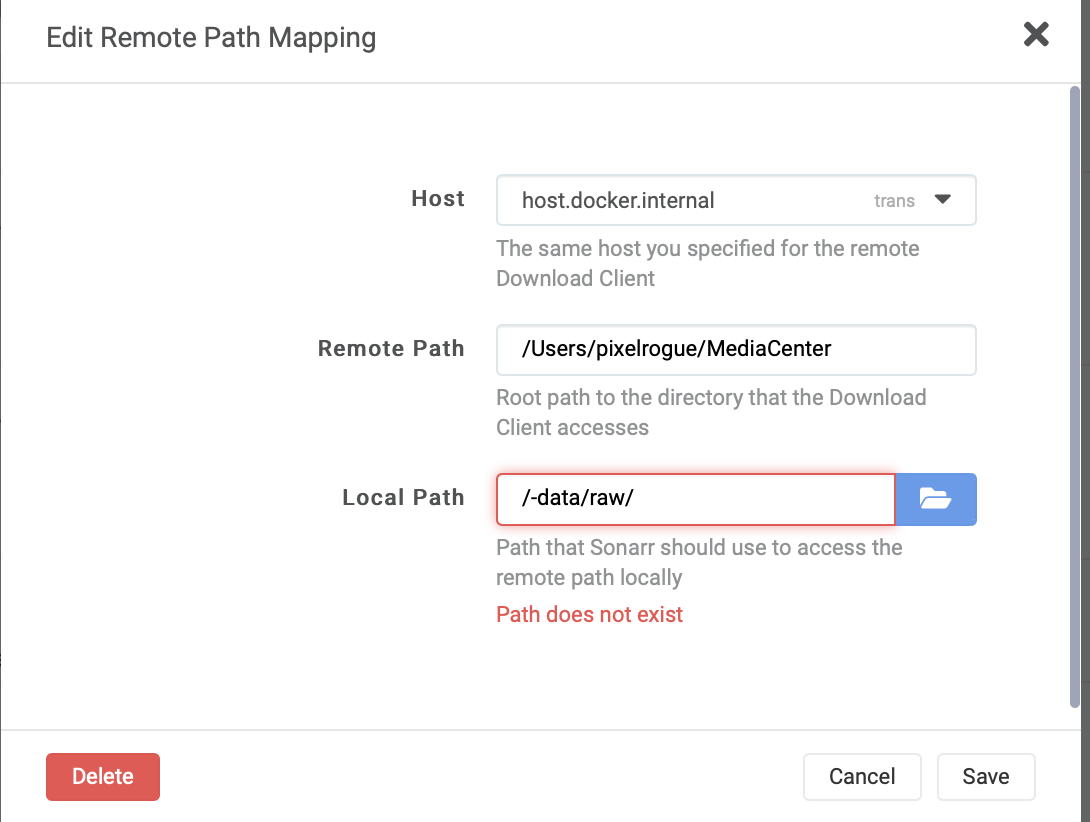Click the host.docker.internal value in Host

(x=618, y=200)
